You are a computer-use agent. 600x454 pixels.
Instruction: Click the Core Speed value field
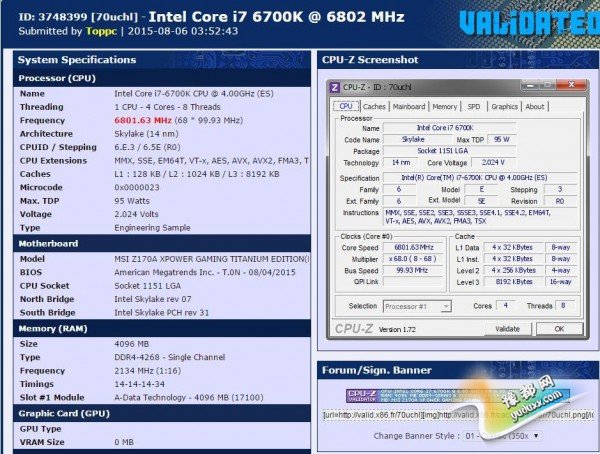click(413, 247)
